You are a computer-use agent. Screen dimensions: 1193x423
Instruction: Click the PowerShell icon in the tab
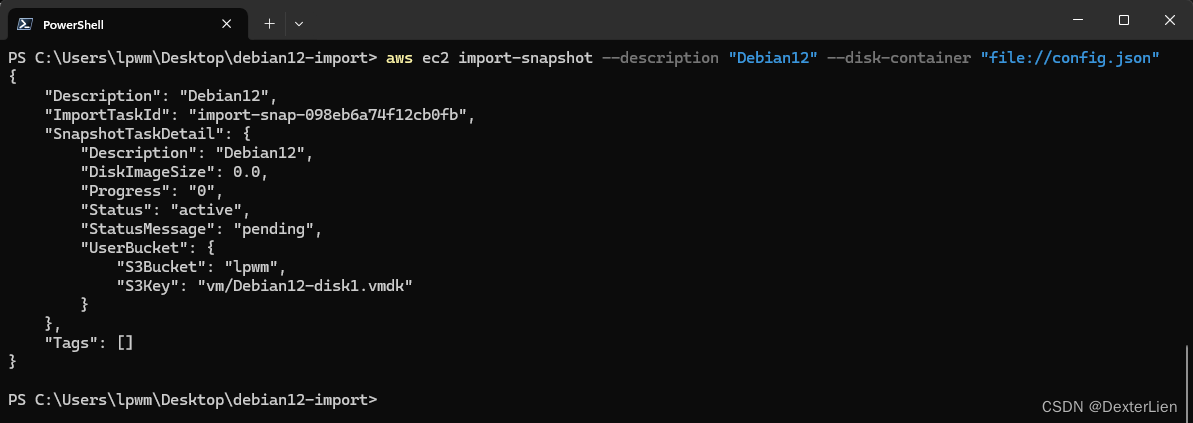pyautogui.click(x=24, y=24)
